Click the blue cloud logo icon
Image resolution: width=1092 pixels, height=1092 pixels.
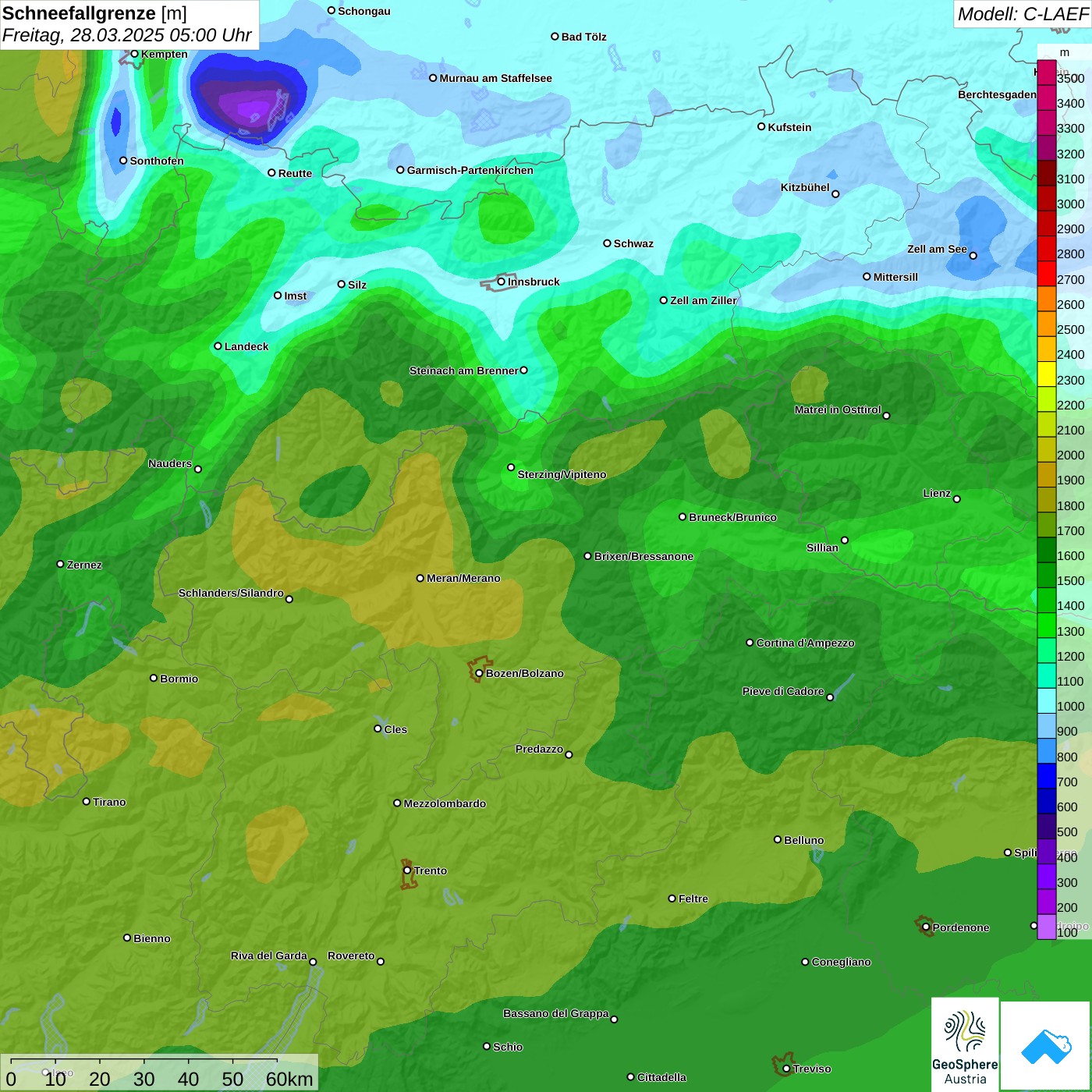pyautogui.click(x=1046, y=1046)
